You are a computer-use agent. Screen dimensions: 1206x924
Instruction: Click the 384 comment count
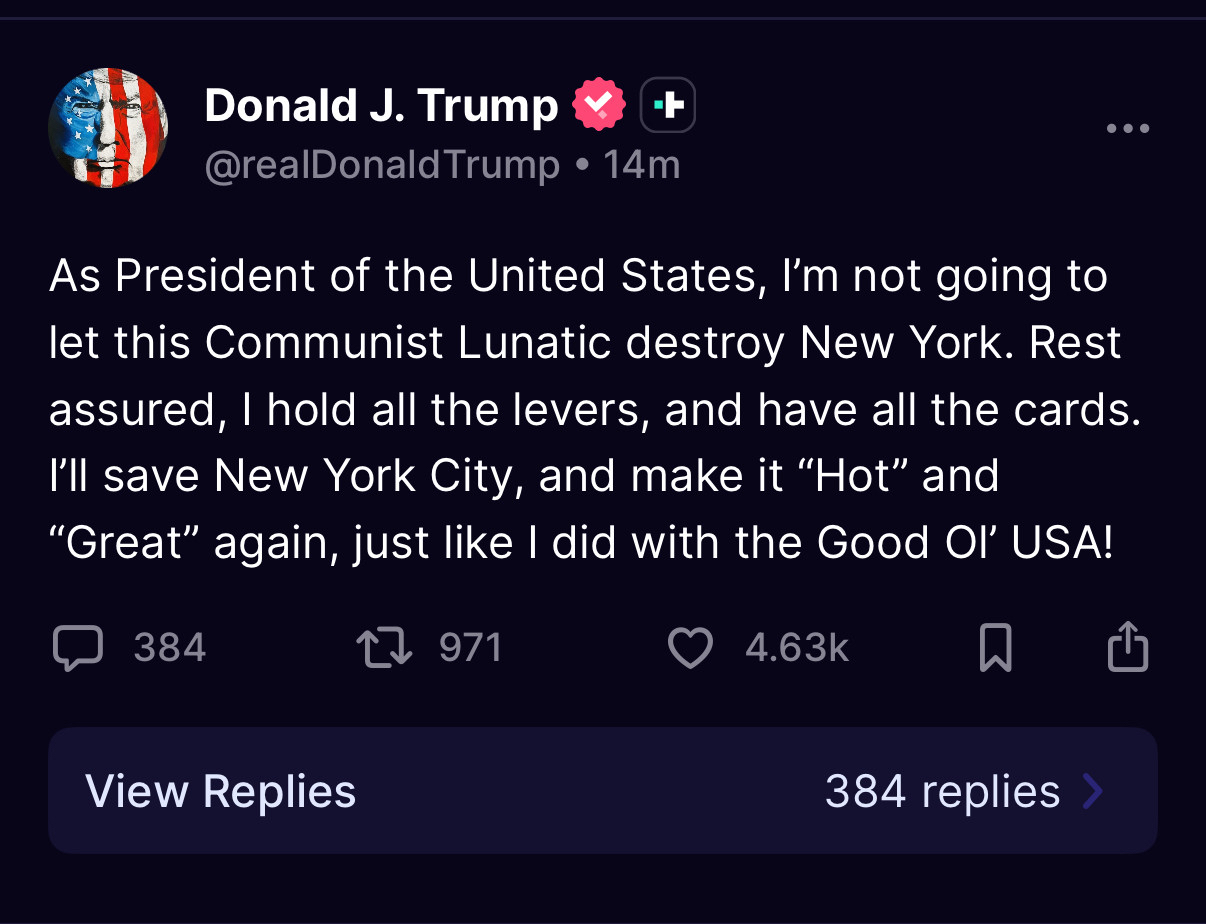click(x=170, y=648)
